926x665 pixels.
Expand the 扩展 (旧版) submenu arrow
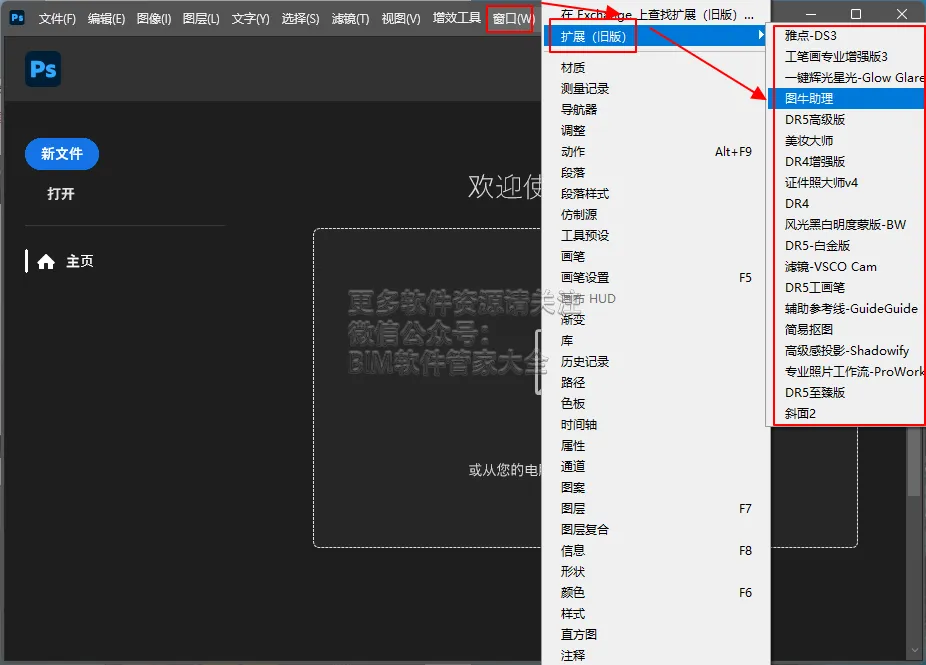(761, 35)
